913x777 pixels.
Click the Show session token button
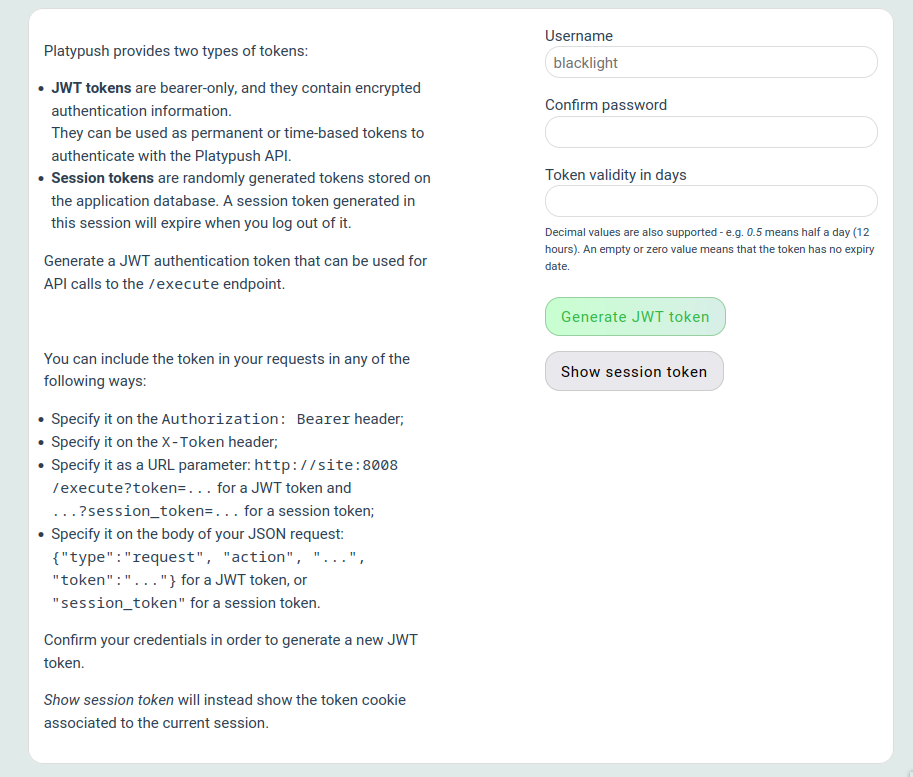[x=634, y=370]
